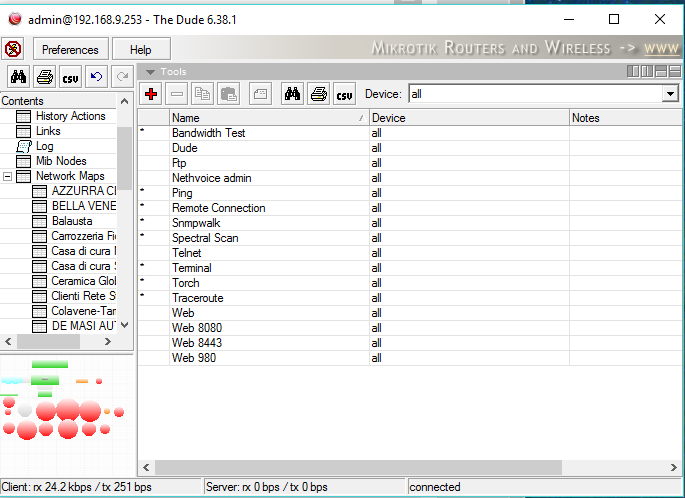Click the left pane print icon
685x498 pixels.
tap(45, 77)
